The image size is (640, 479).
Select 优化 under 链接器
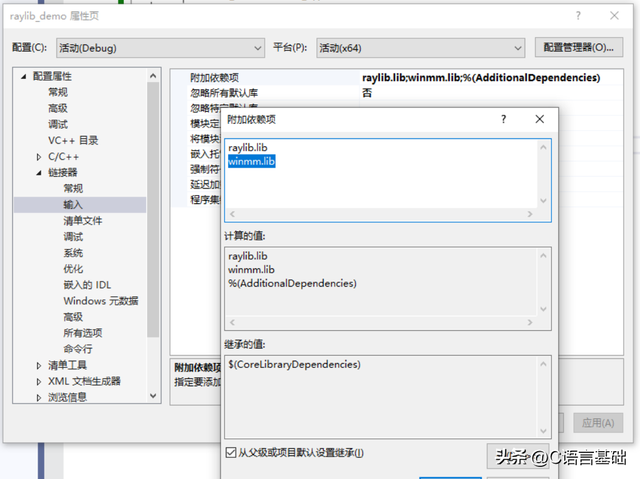(73, 269)
